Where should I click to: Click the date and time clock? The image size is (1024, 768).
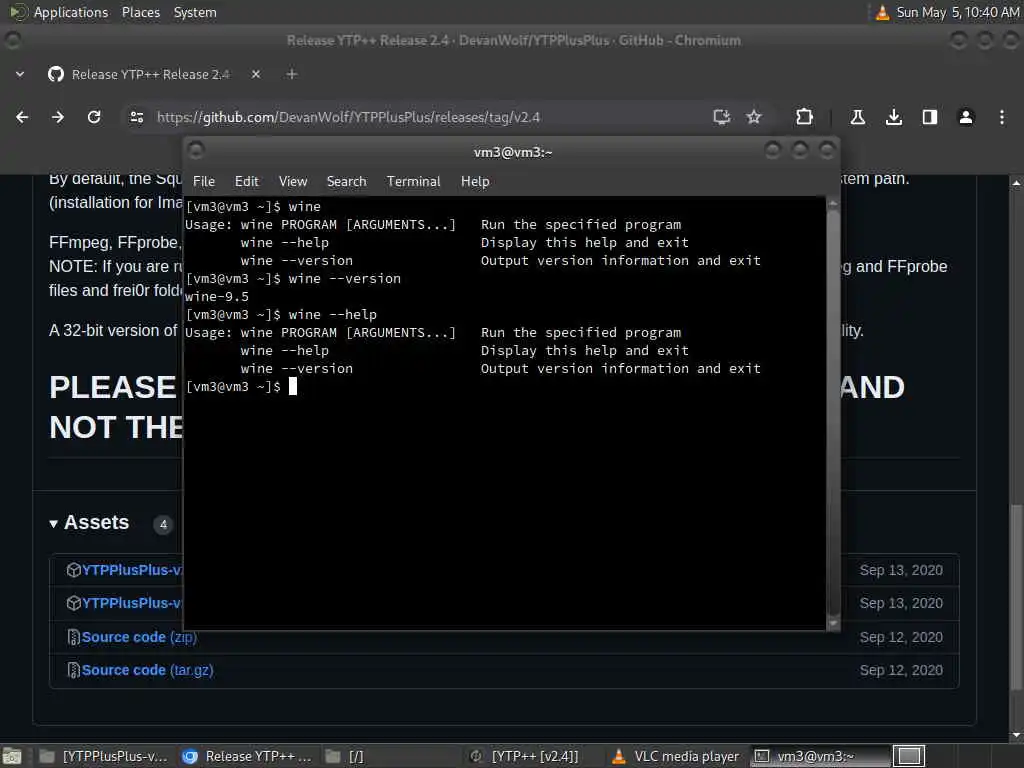coord(958,12)
